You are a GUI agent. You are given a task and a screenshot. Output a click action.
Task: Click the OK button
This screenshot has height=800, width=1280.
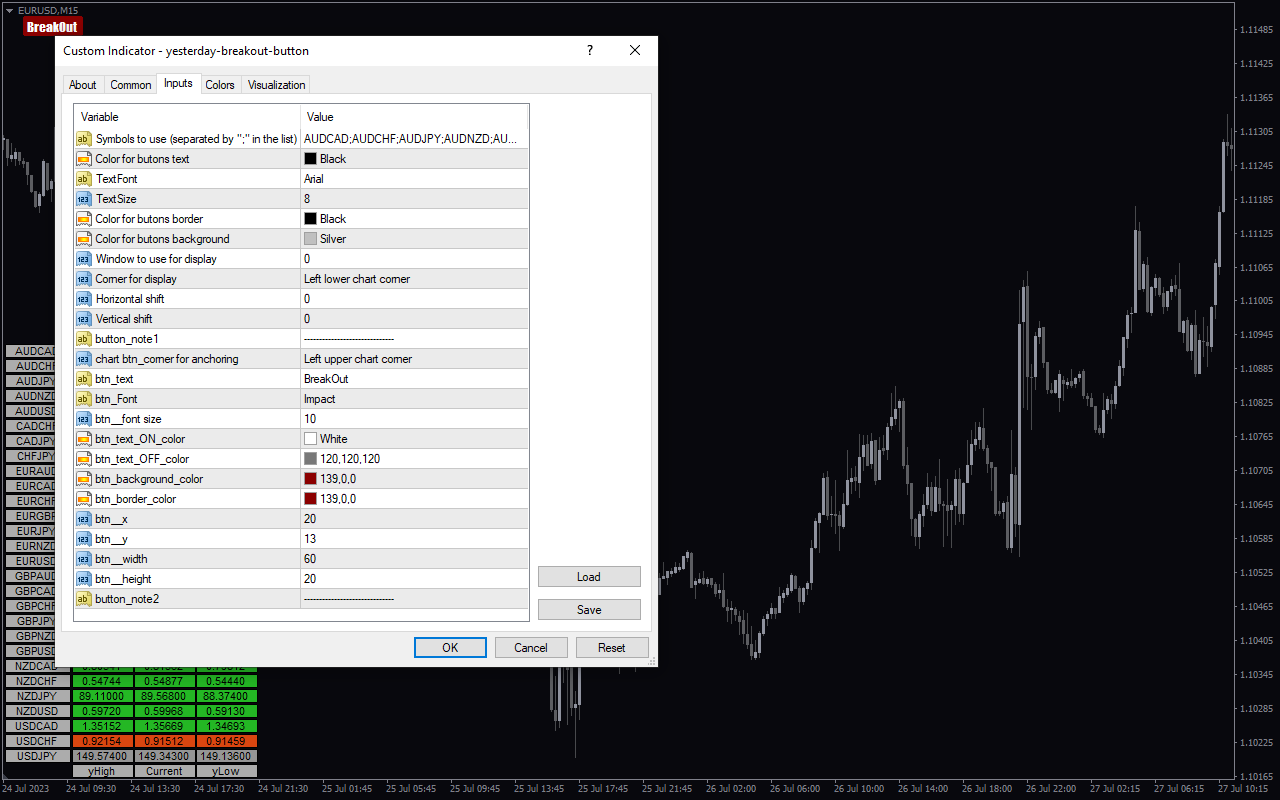(x=450, y=648)
